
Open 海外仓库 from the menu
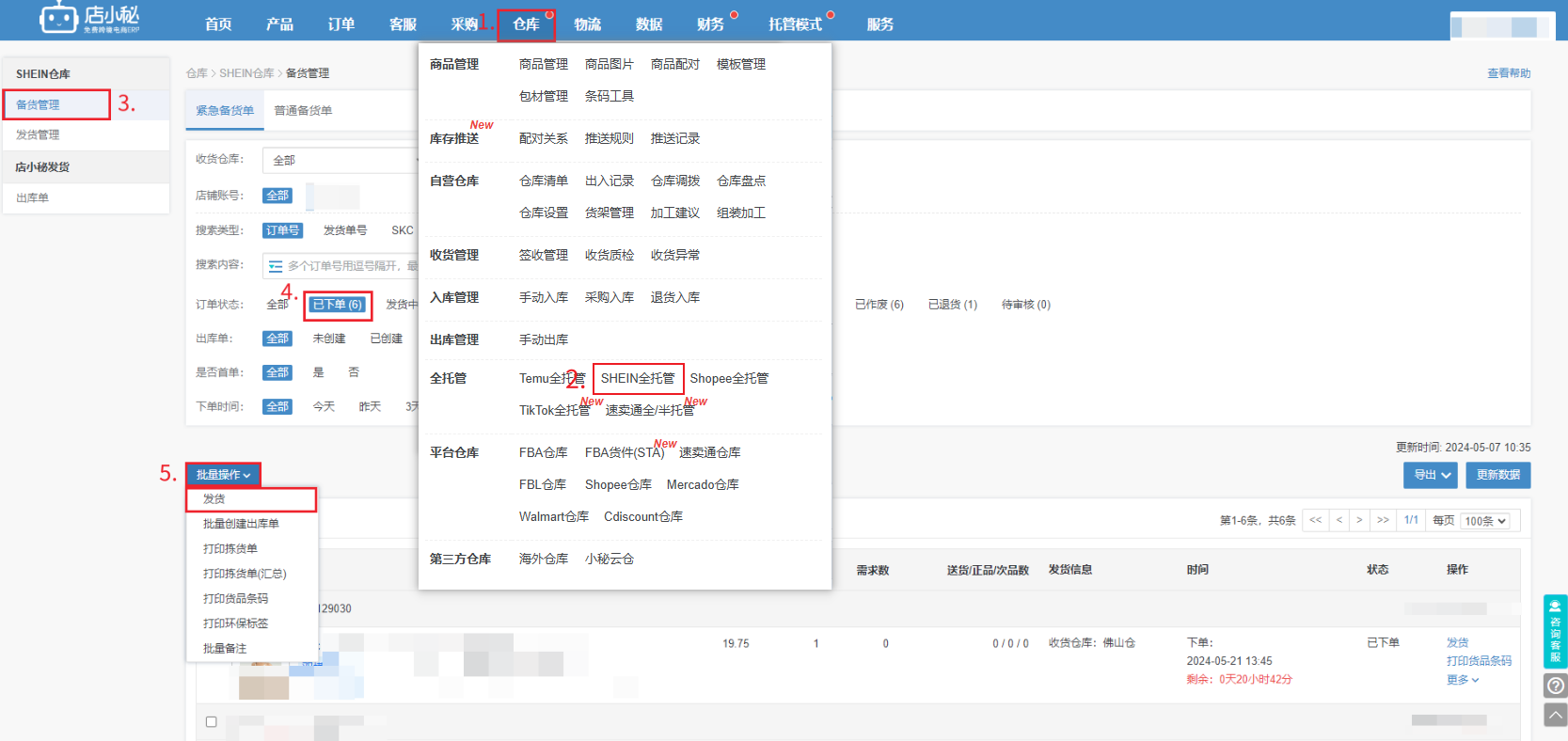[544, 559]
